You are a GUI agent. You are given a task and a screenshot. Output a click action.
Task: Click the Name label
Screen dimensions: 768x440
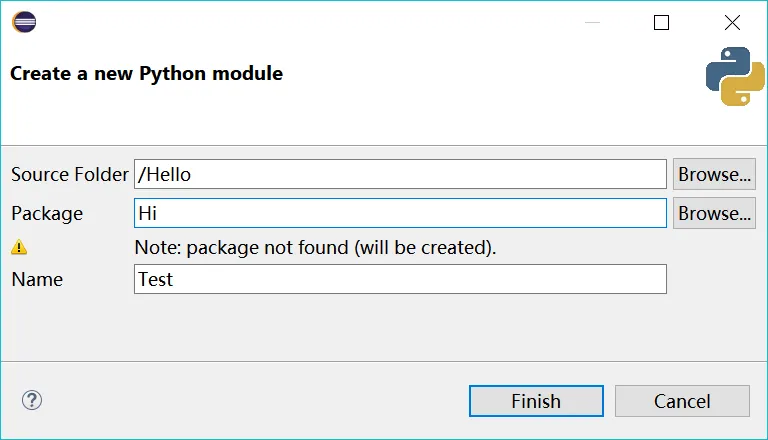[37, 279]
